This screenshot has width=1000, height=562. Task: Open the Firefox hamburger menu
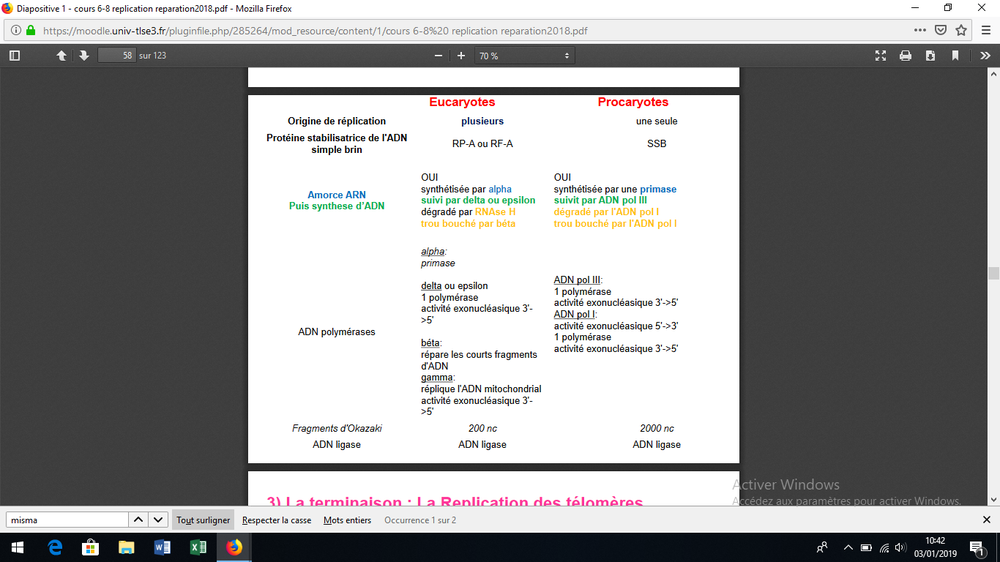(986, 31)
